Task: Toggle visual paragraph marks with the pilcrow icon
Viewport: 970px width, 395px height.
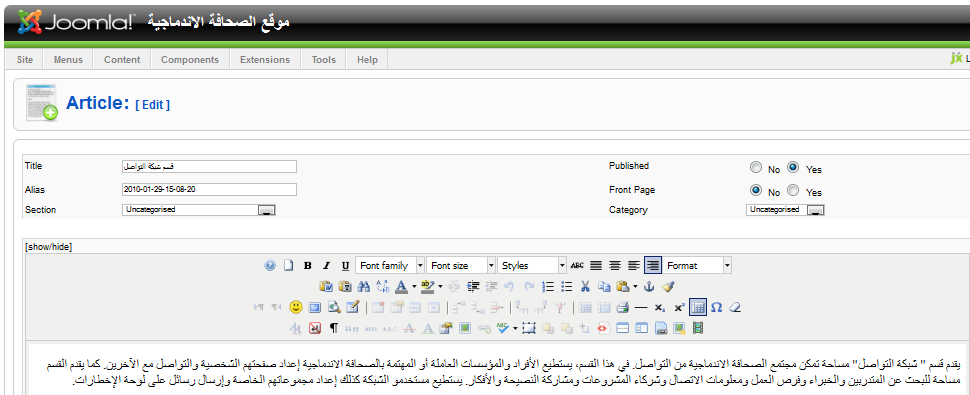Action: click(333, 328)
